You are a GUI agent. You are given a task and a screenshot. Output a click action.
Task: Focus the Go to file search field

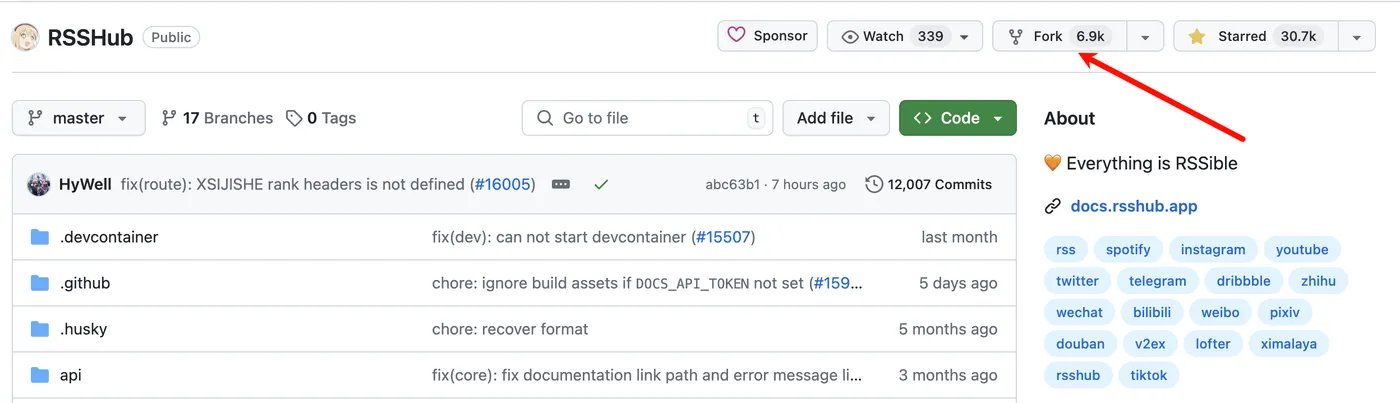click(650, 118)
